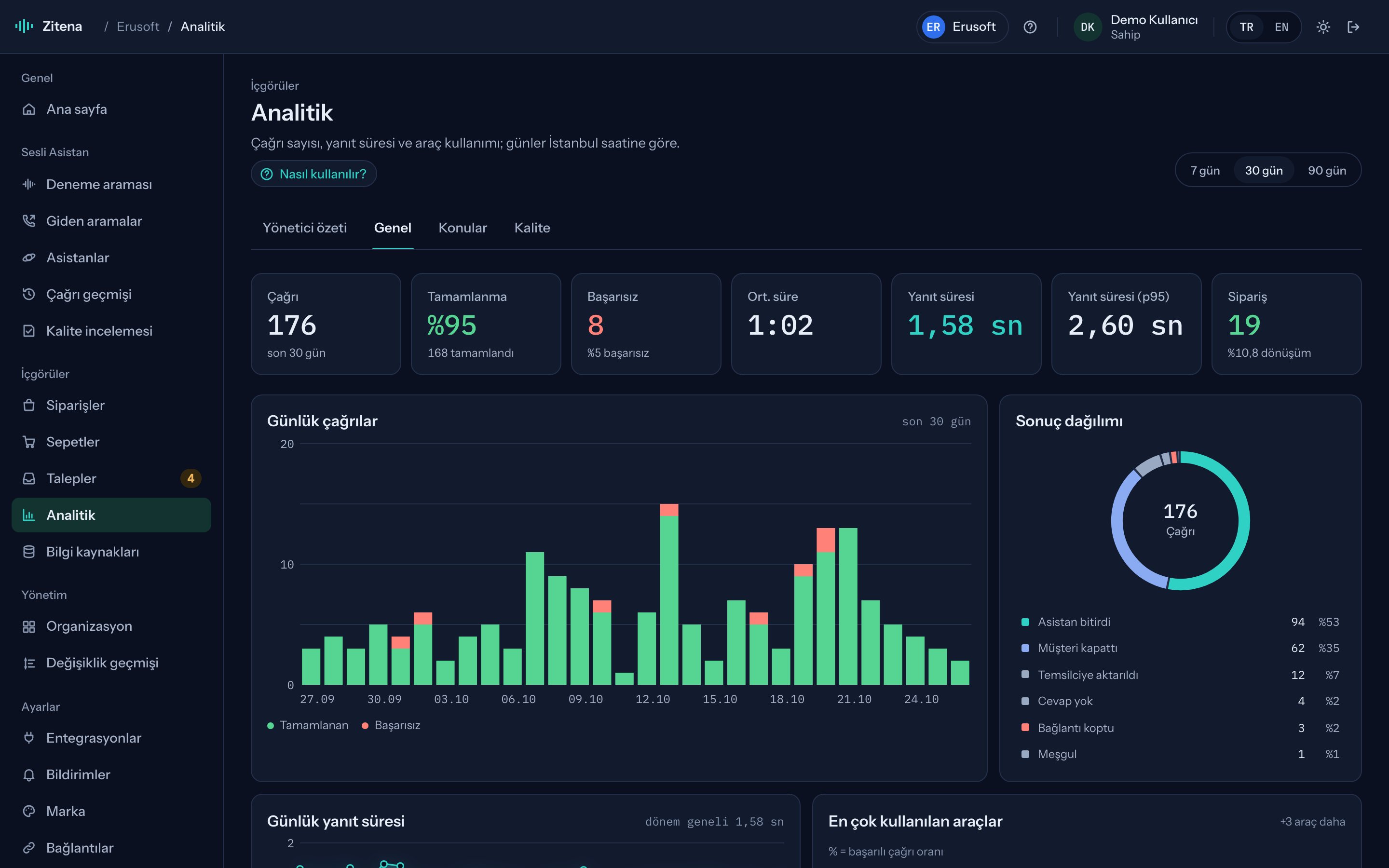Image resolution: width=1389 pixels, height=868 pixels.
Task: Switch to the Konular tab
Action: (463, 228)
